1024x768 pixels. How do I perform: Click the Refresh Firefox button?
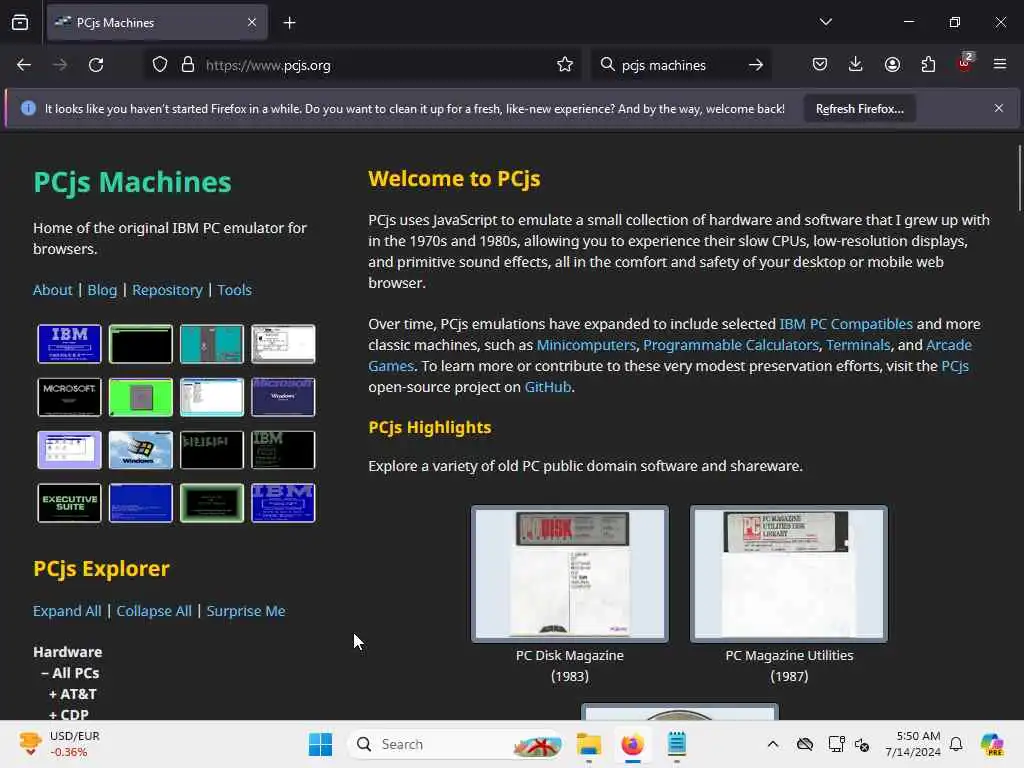pyautogui.click(x=859, y=109)
